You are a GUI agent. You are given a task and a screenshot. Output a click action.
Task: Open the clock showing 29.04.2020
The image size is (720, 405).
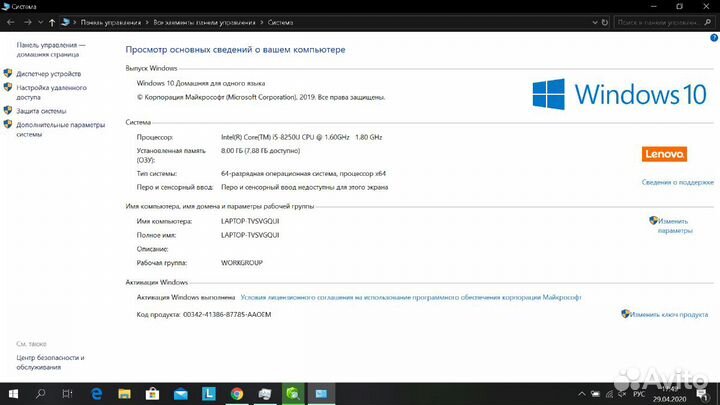(669, 394)
